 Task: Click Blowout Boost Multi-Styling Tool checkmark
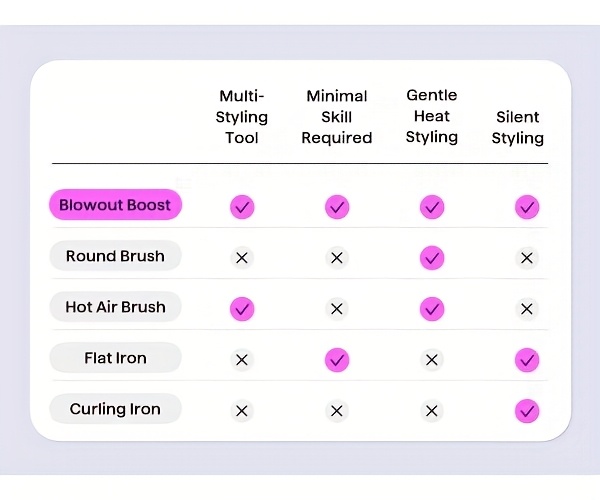[x=242, y=207]
